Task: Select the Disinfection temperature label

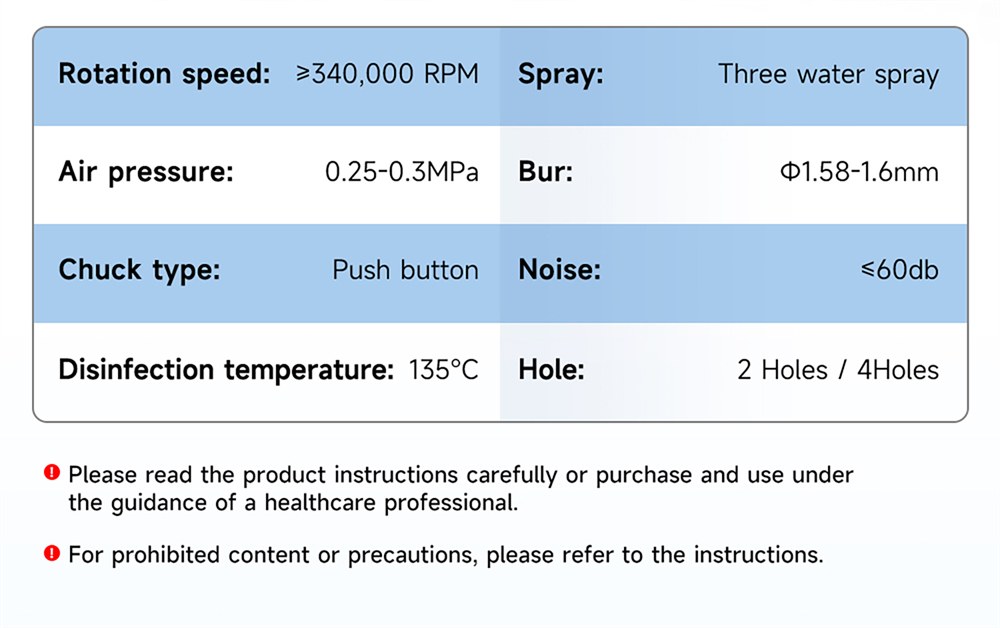Action: [226, 370]
